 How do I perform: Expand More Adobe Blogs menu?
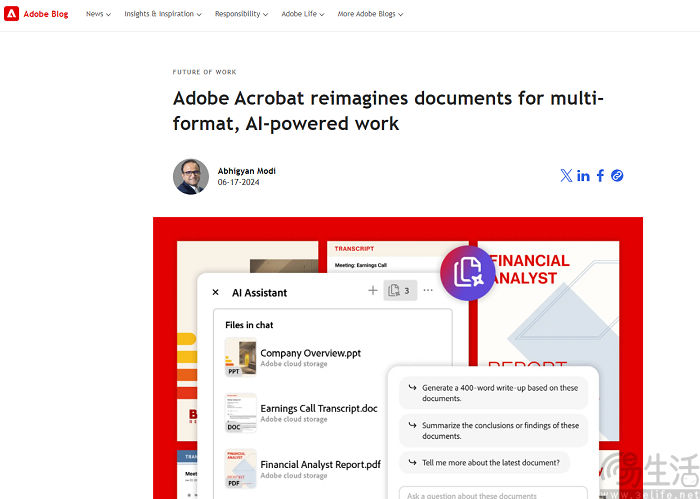[x=370, y=14]
